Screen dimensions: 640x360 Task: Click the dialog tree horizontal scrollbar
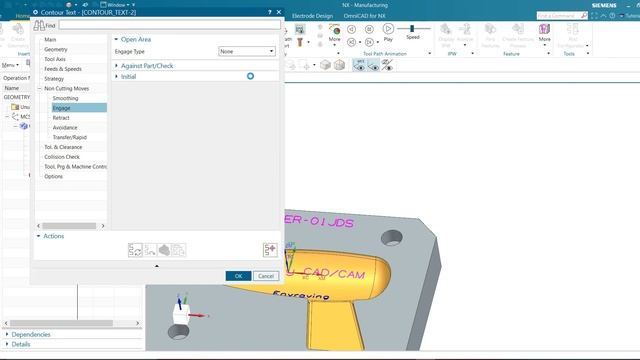[x=69, y=226]
